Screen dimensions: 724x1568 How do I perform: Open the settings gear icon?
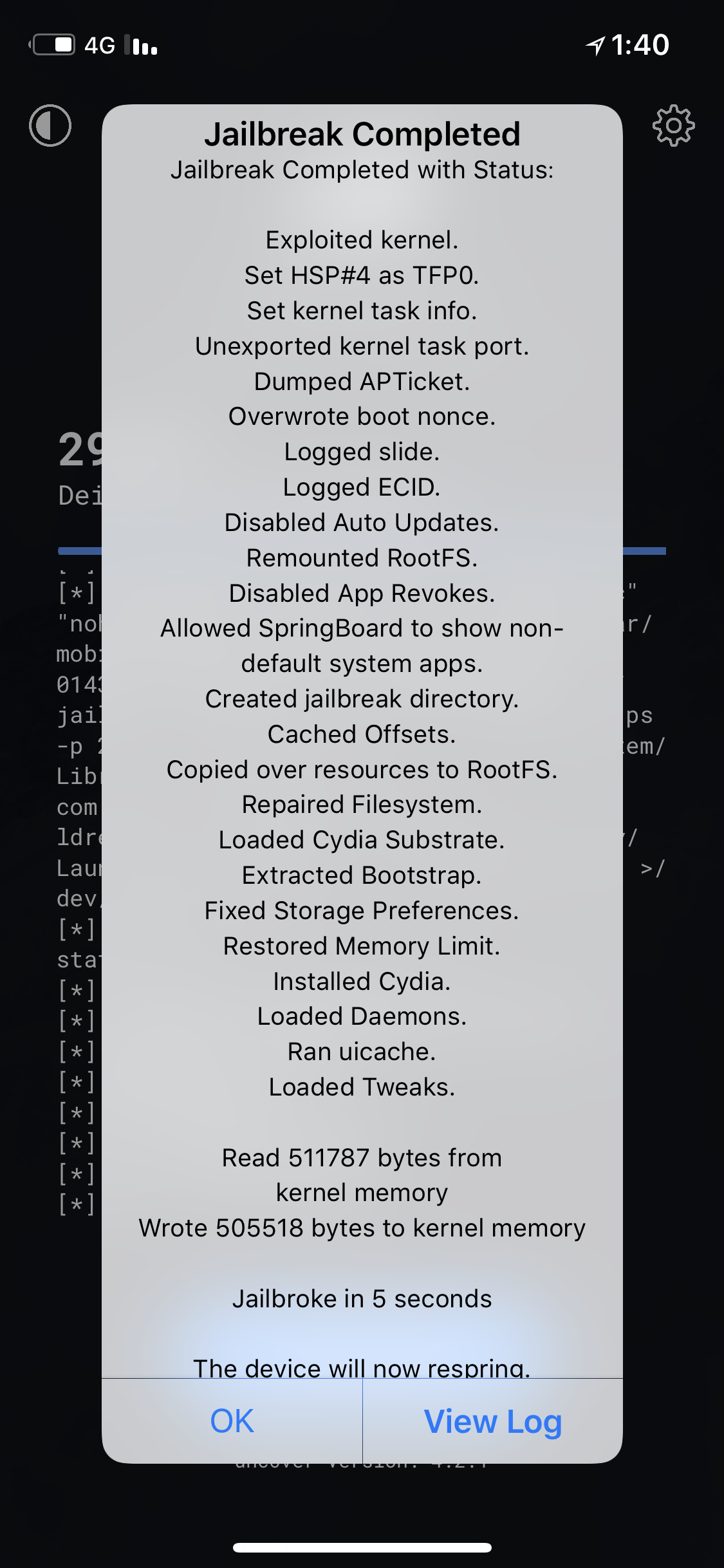(x=673, y=126)
